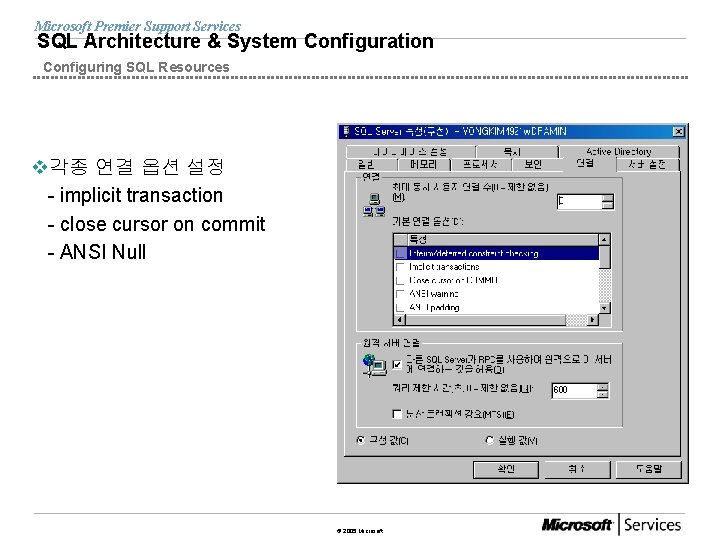Click the ANSI Null bullet text
Viewport: 720px width, 540px height.
click(103, 252)
